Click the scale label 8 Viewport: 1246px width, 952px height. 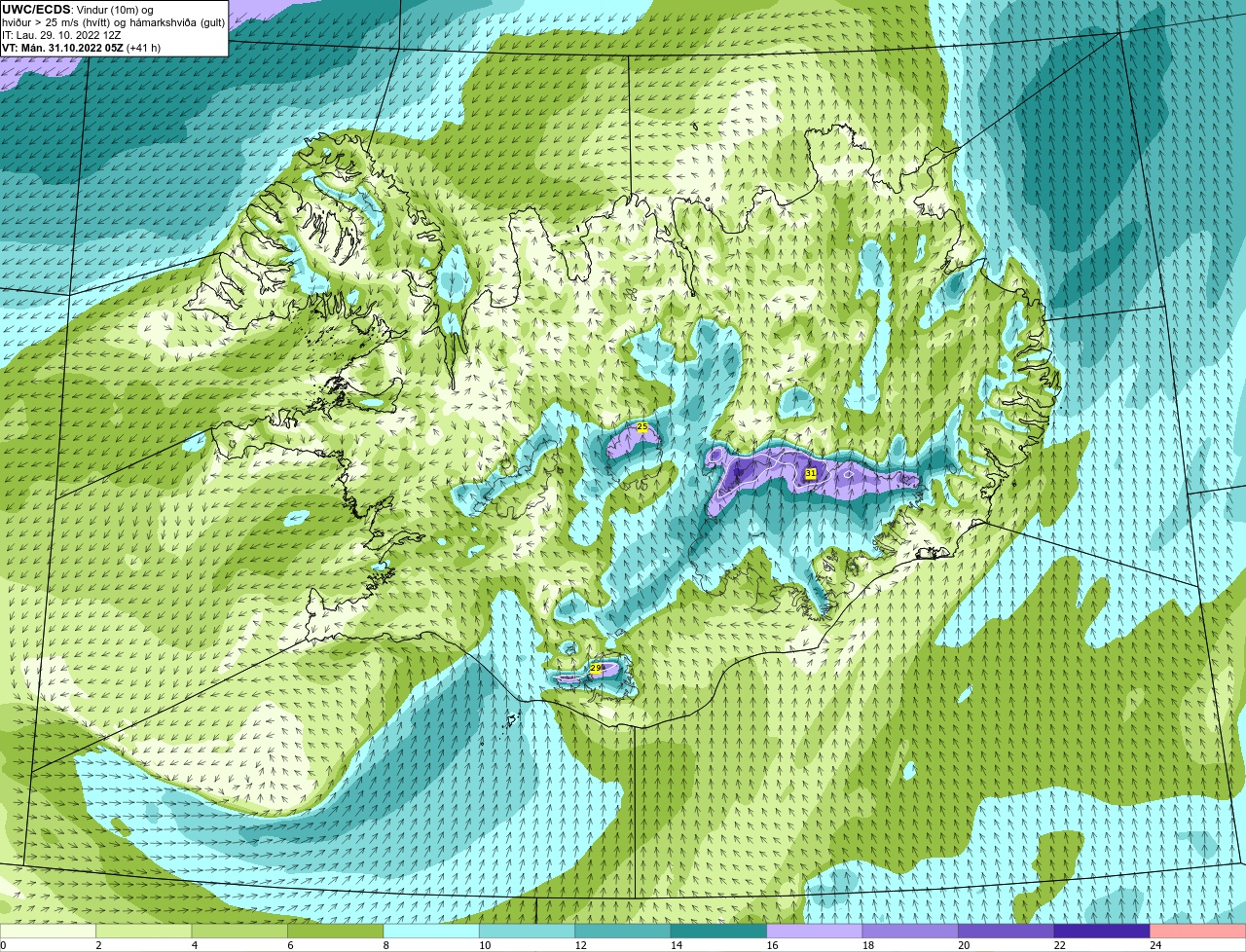[385, 945]
